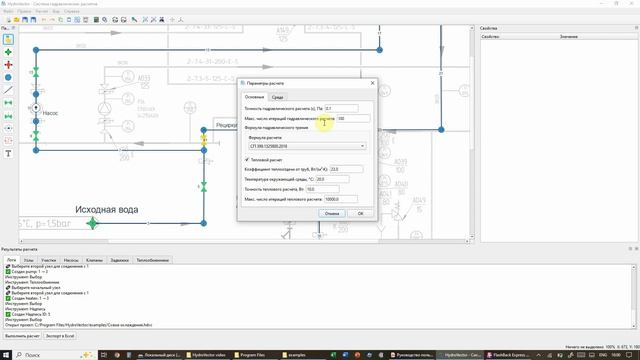
Task: Click OK in the parameters dialog
Action: tap(360, 213)
